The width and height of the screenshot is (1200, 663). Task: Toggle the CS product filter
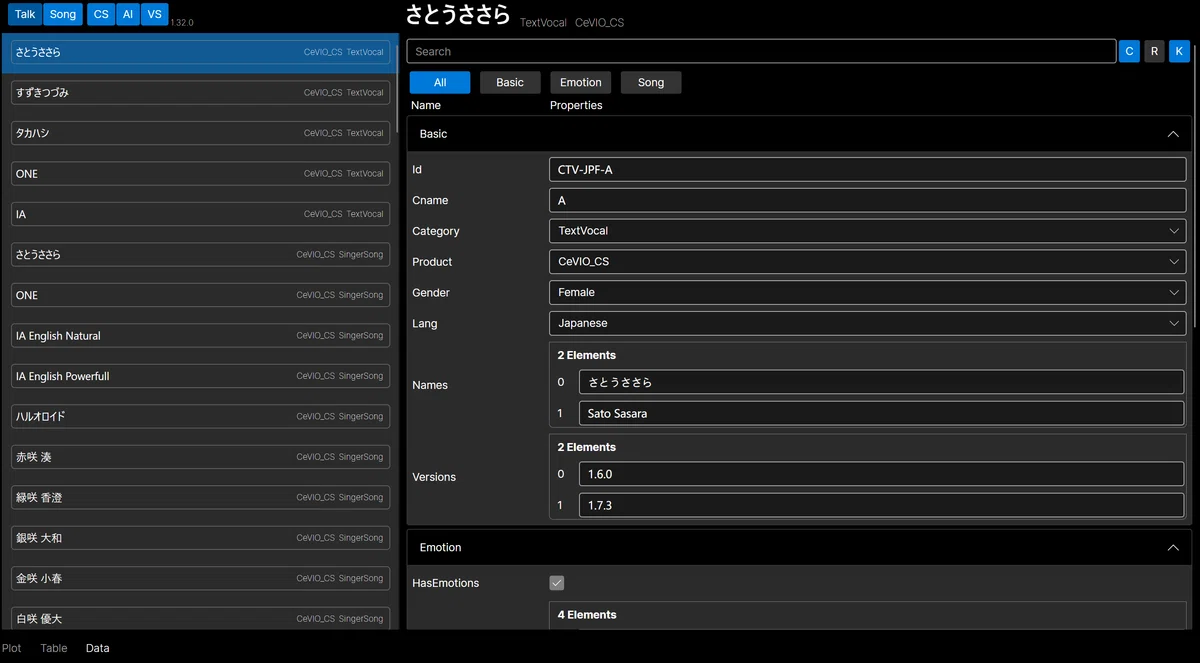101,14
